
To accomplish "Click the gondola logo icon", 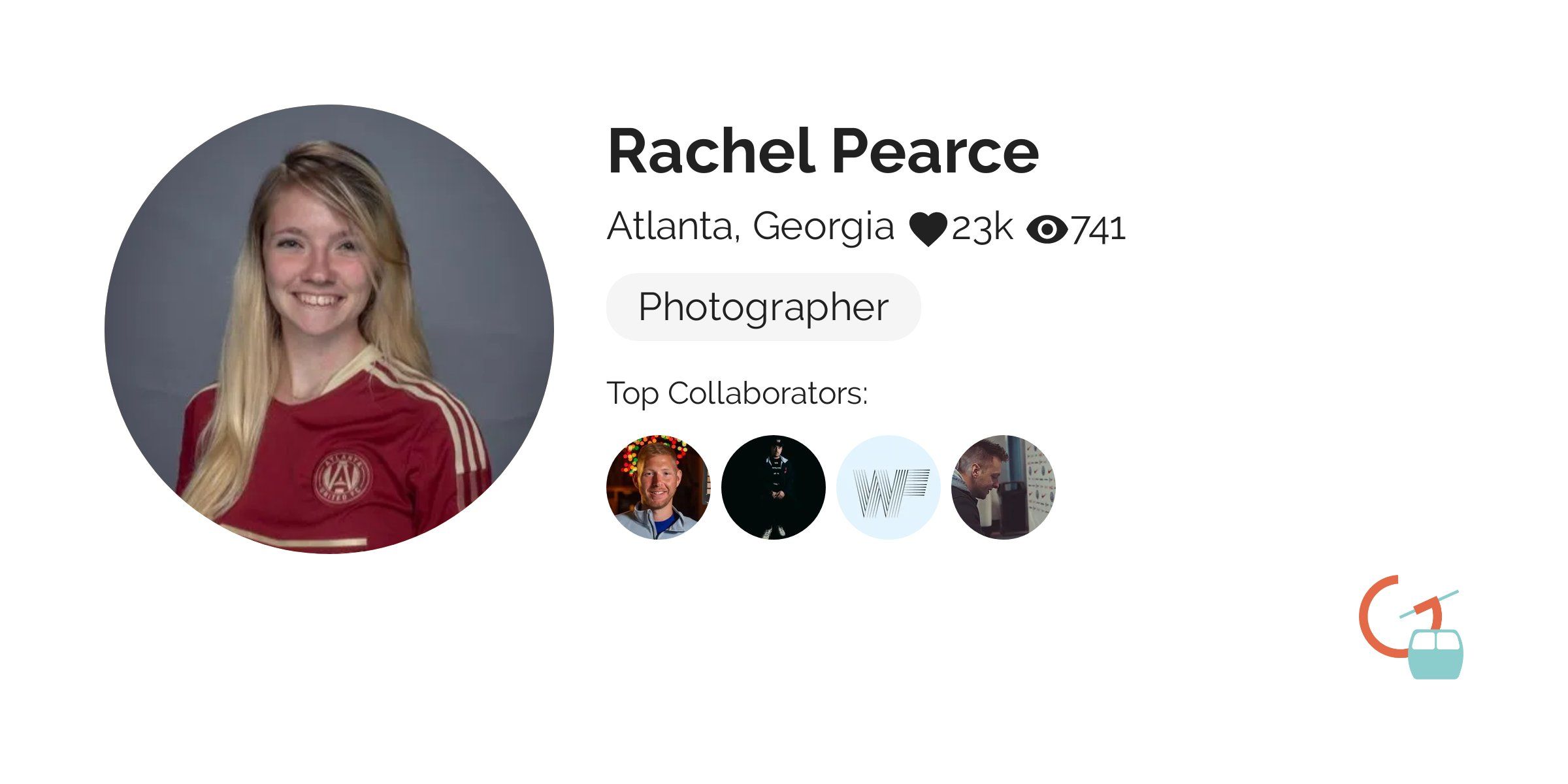I will point(1411,627).
